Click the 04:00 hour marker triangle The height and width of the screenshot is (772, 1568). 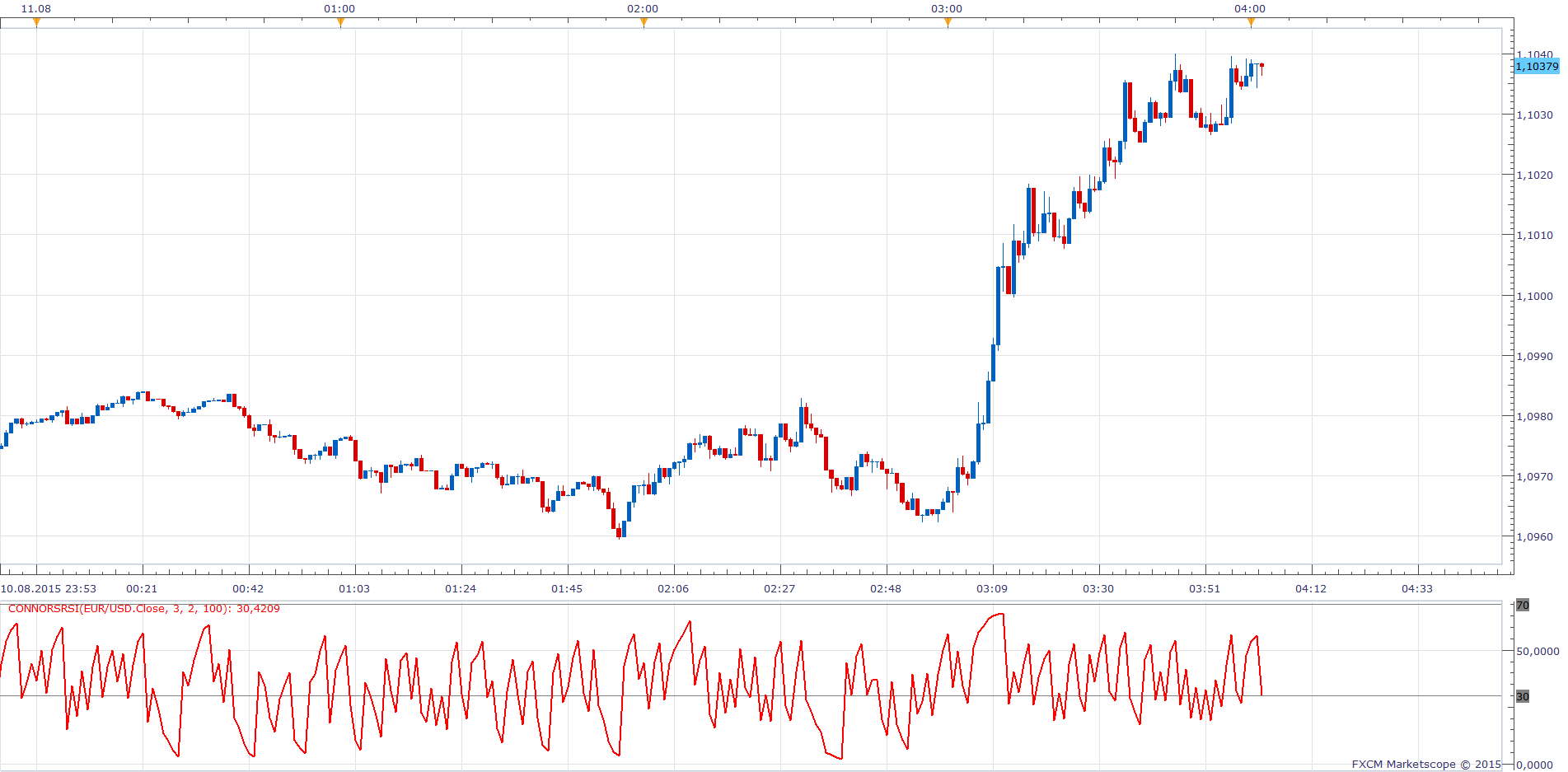click(x=1251, y=22)
